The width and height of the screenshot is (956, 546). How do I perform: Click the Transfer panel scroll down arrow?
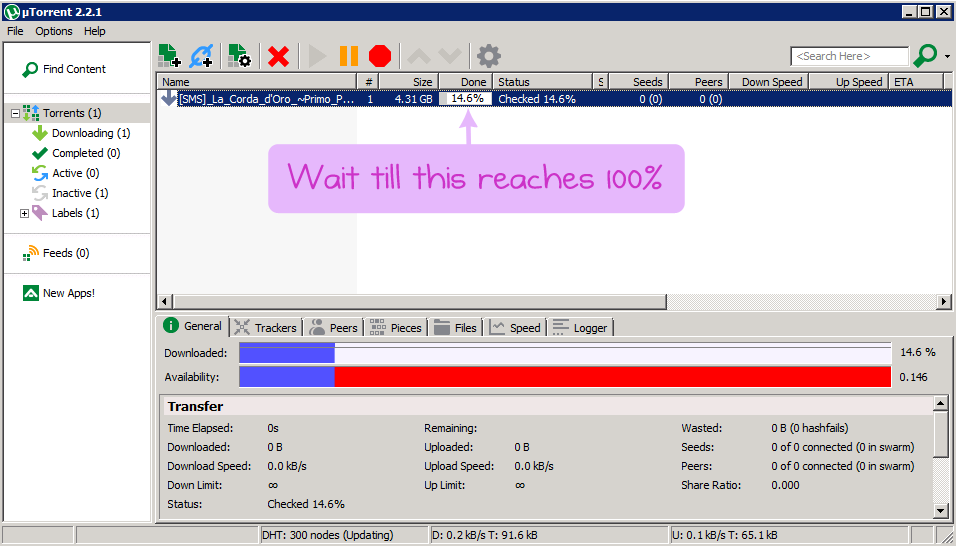pyautogui.click(x=941, y=511)
